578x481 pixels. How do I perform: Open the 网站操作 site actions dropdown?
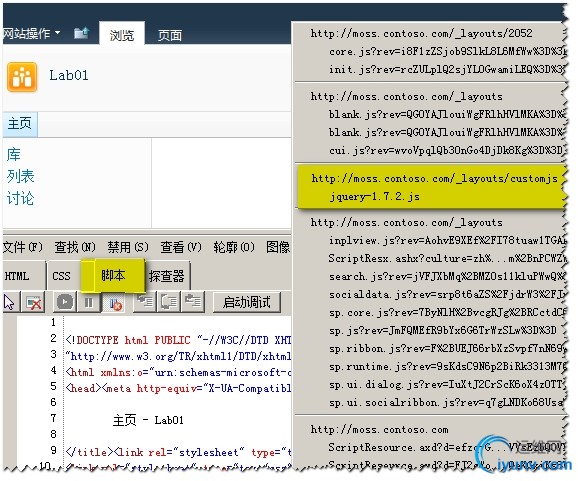(31, 34)
